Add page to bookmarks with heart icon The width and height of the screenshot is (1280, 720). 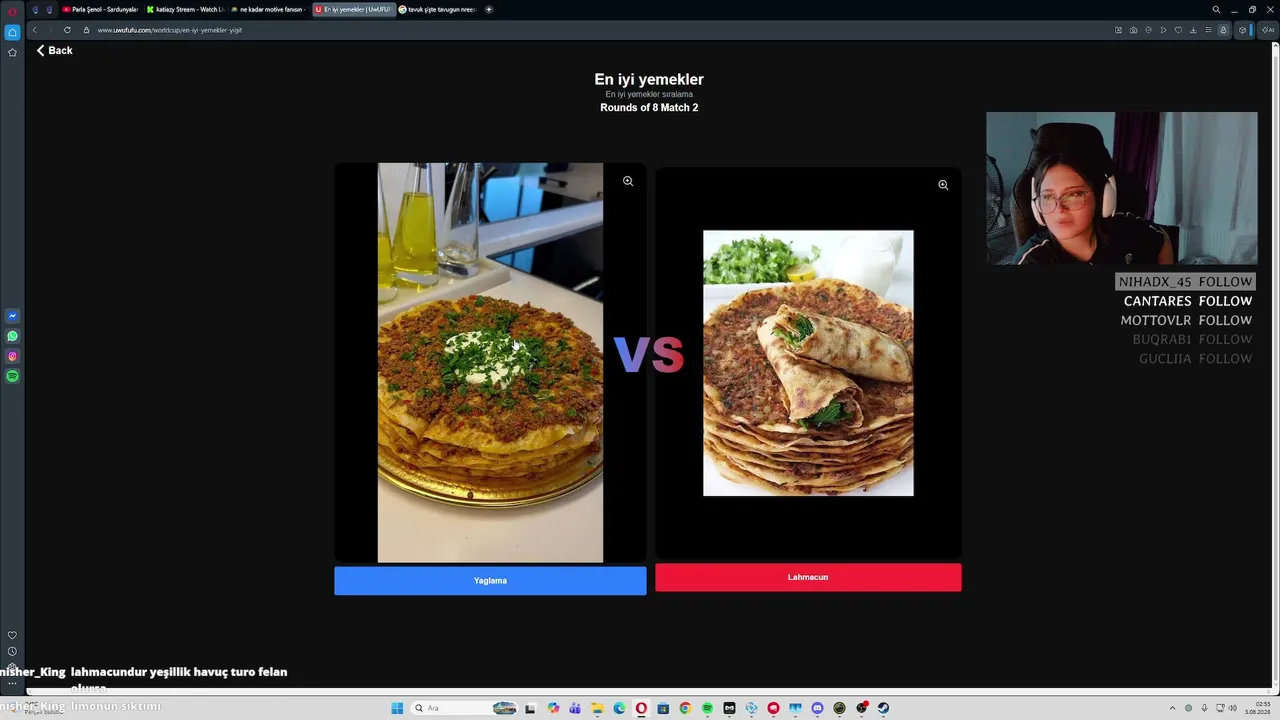(1178, 30)
